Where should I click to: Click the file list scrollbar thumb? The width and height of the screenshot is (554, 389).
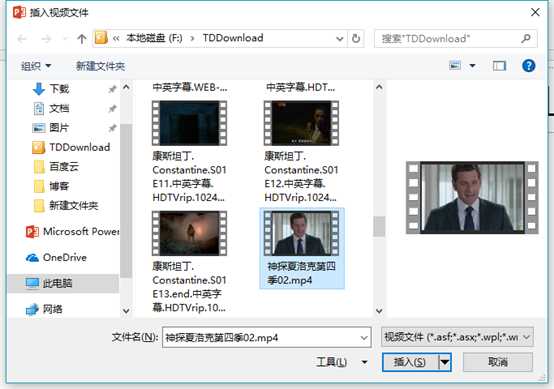click(379, 226)
